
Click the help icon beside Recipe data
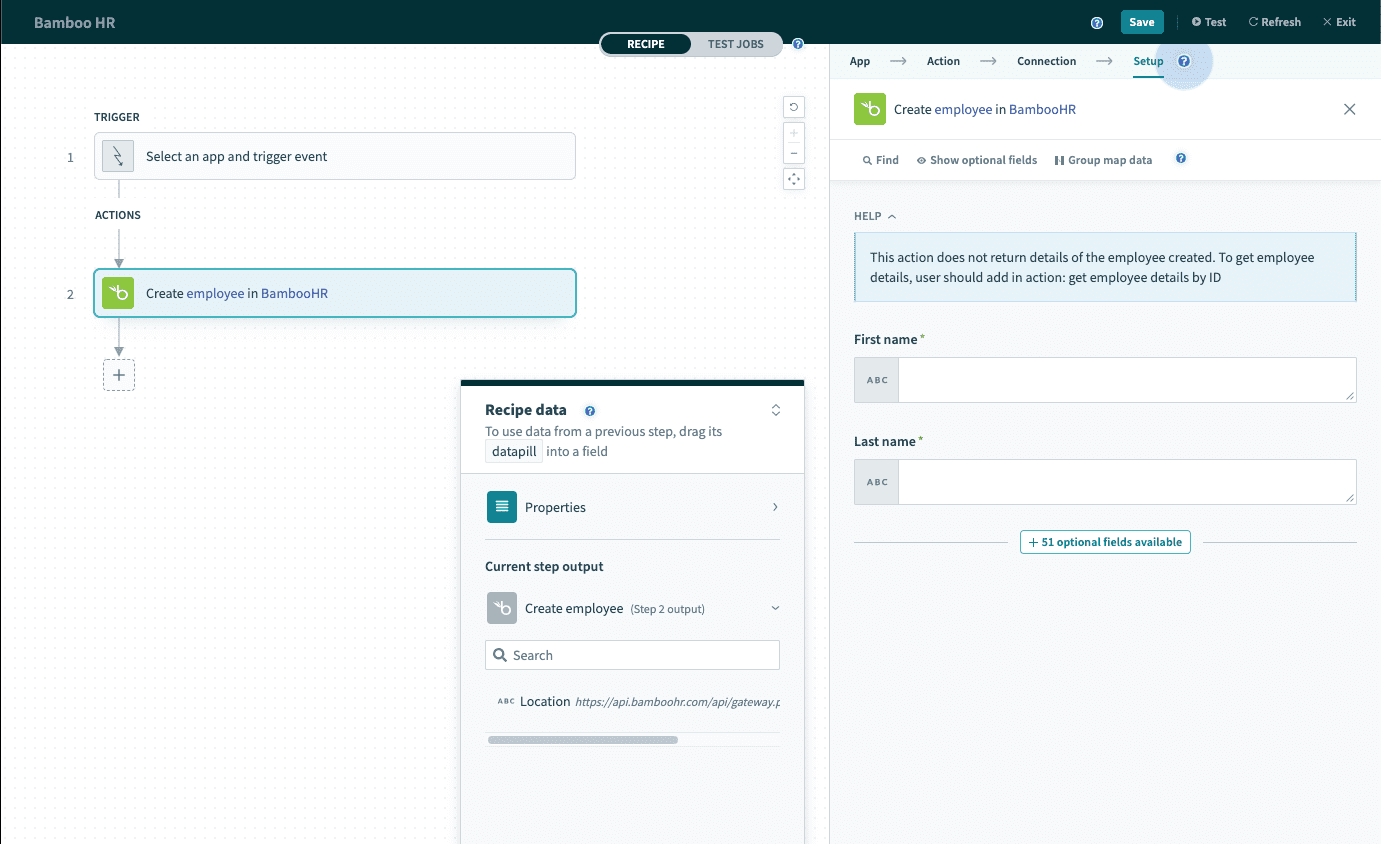(590, 411)
